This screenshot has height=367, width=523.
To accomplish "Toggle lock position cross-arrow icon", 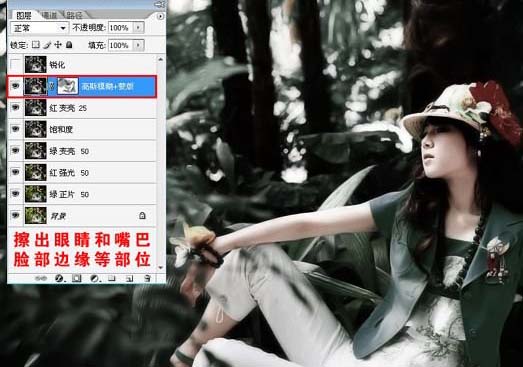I will (58, 45).
